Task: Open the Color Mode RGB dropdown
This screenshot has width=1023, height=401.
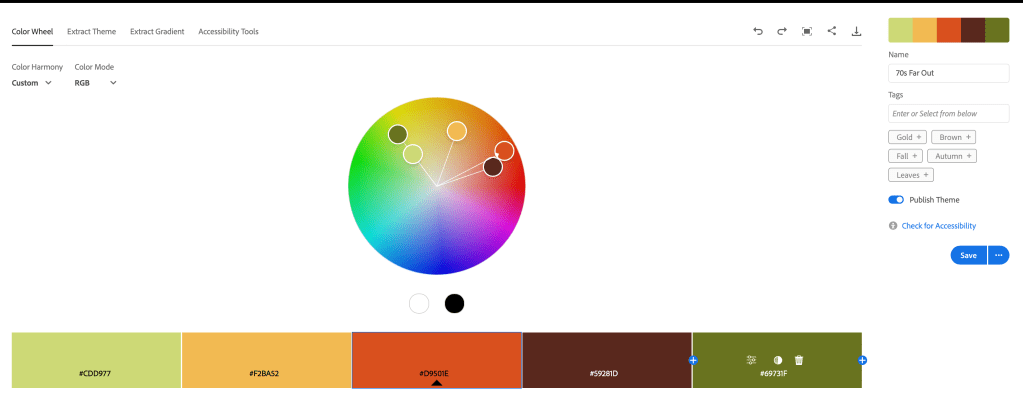Action: tap(95, 83)
